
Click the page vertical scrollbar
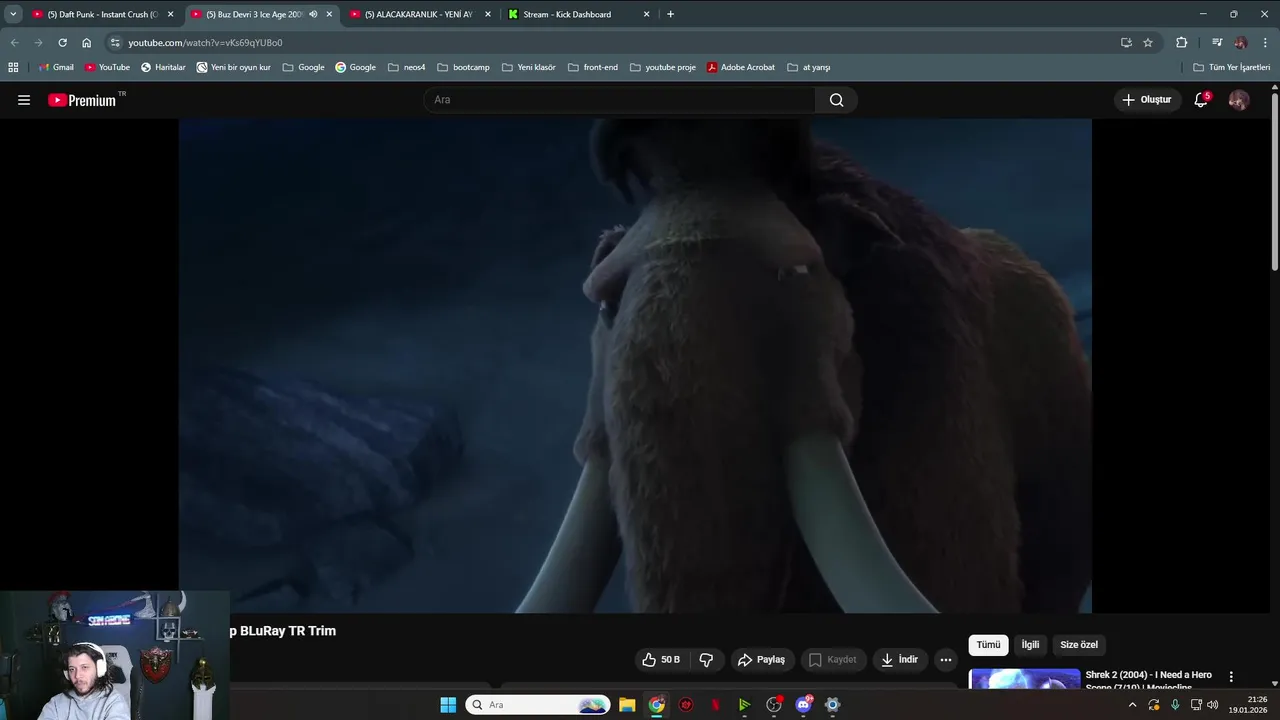[1275, 180]
